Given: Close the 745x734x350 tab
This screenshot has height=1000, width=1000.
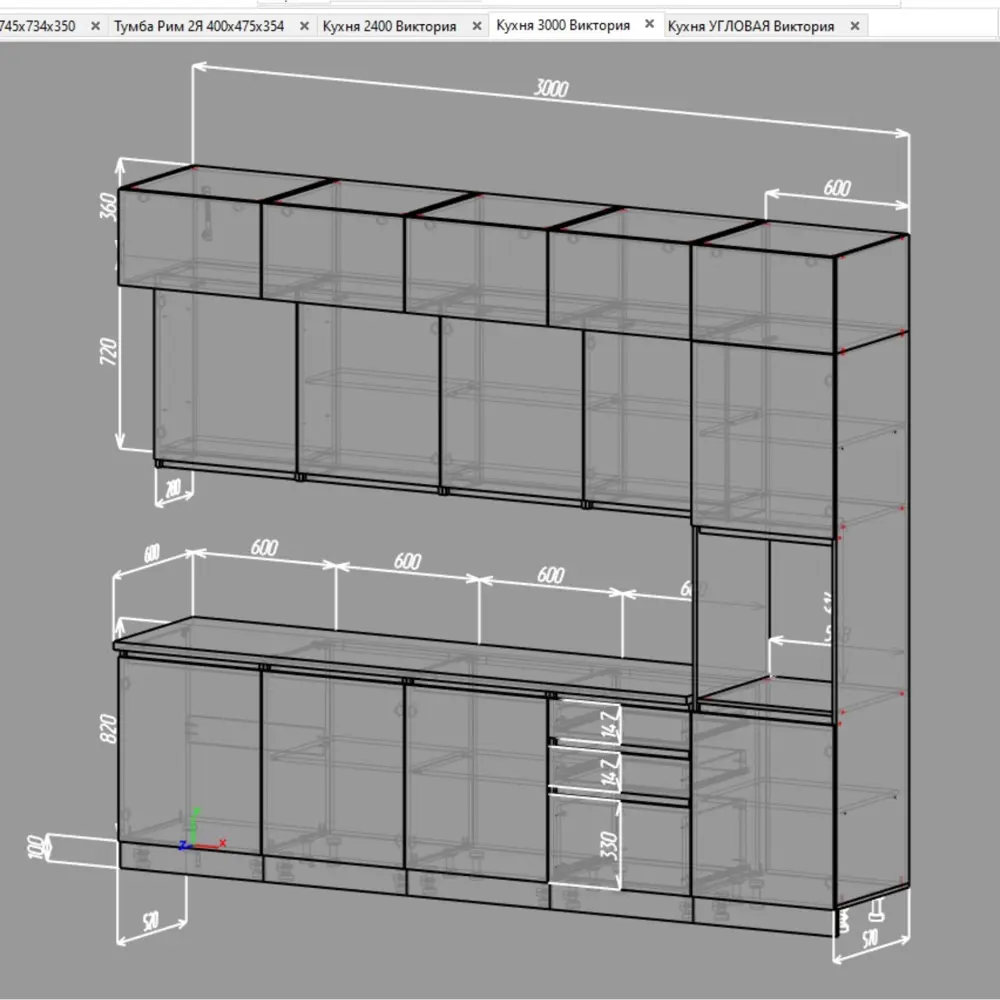Looking at the screenshot, I should [x=95, y=26].
